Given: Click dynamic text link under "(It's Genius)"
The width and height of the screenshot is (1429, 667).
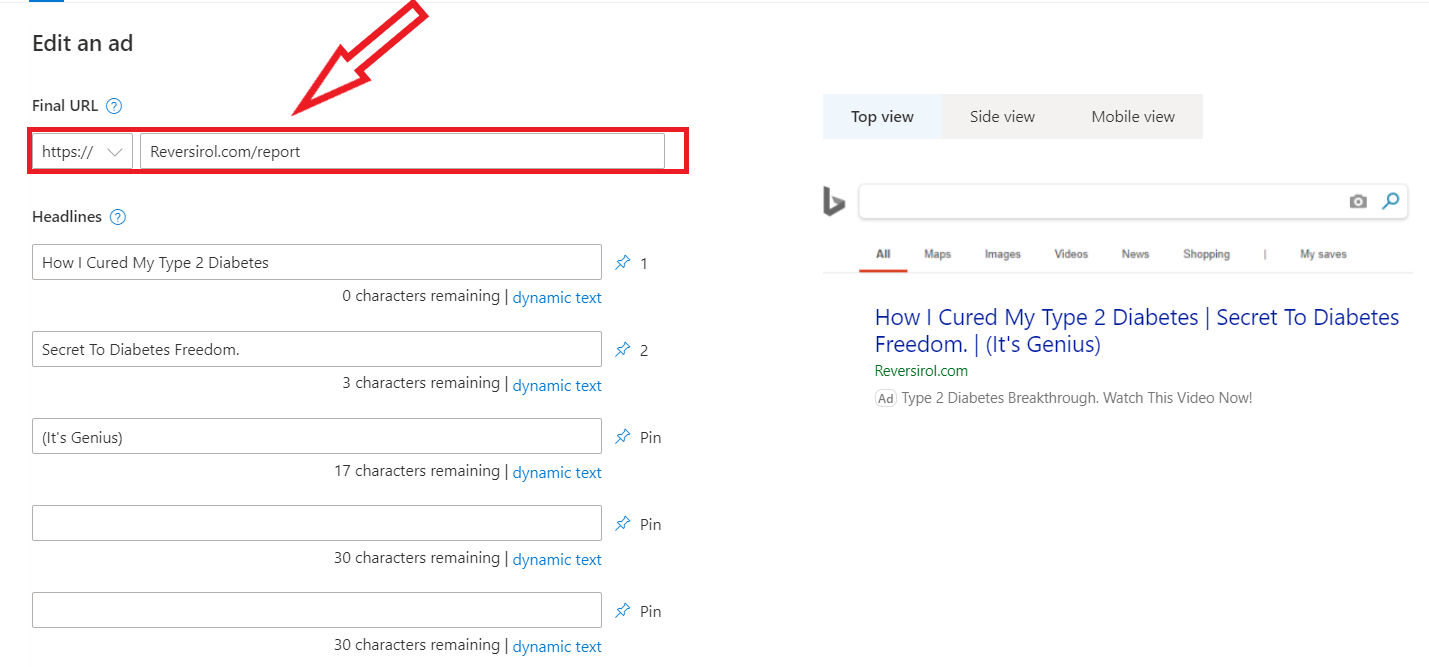Looking at the screenshot, I should (557, 472).
